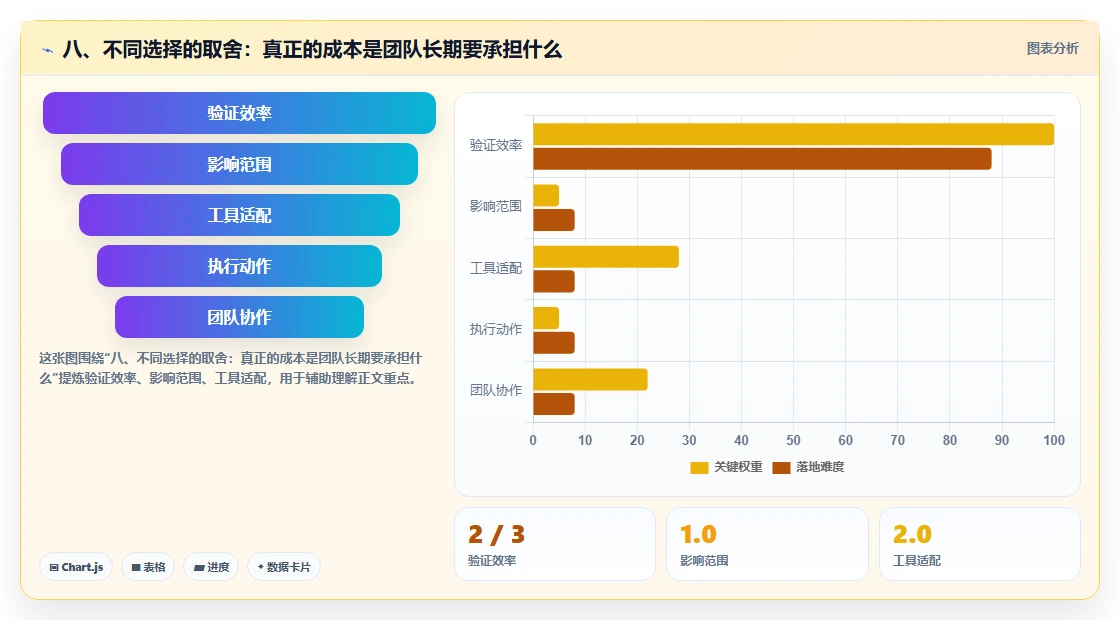Toggle the 落地难度 legend swatch
Screen dimensions: 1120x620
pyautogui.click(x=781, y=467)
